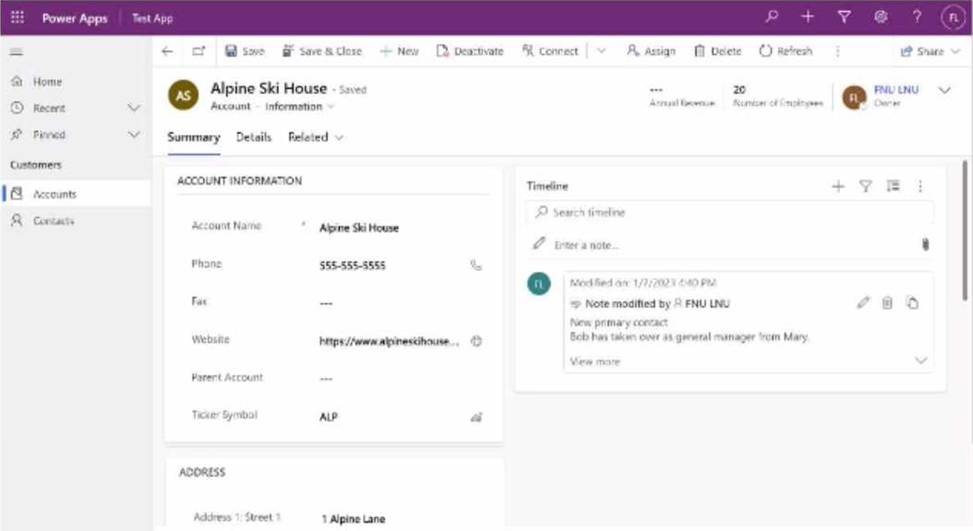
Task: Expand the note with chevron
Action: (921, 360)
